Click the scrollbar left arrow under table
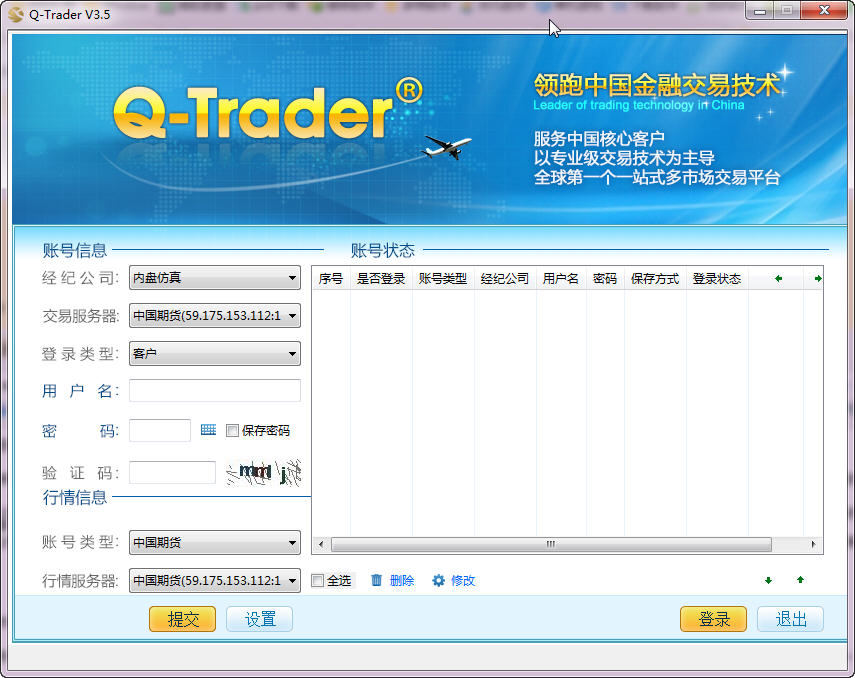Screen dimensions: 855x678 321,544
